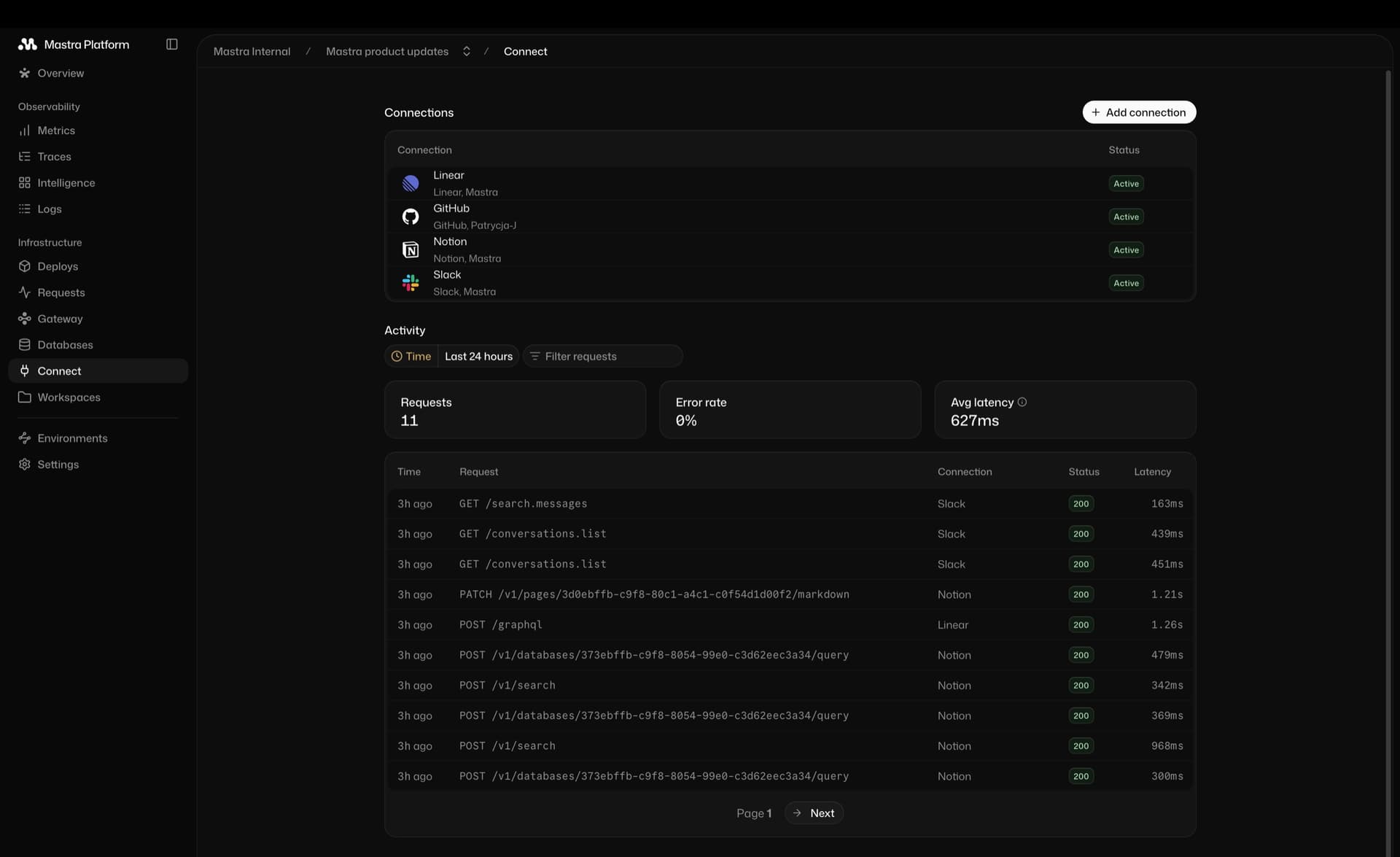Click the filter icon beside Filter requests
The width and height of the screenshot is (1400, 857).
(534, 357)
